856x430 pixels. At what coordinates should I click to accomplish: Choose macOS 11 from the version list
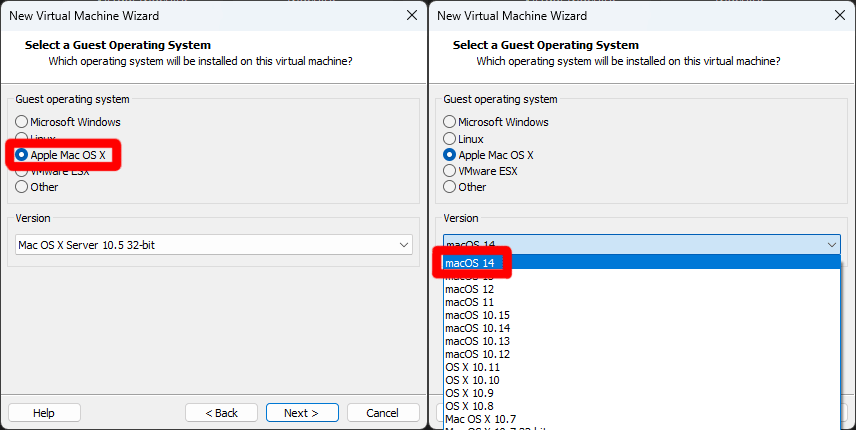(642, 302)
